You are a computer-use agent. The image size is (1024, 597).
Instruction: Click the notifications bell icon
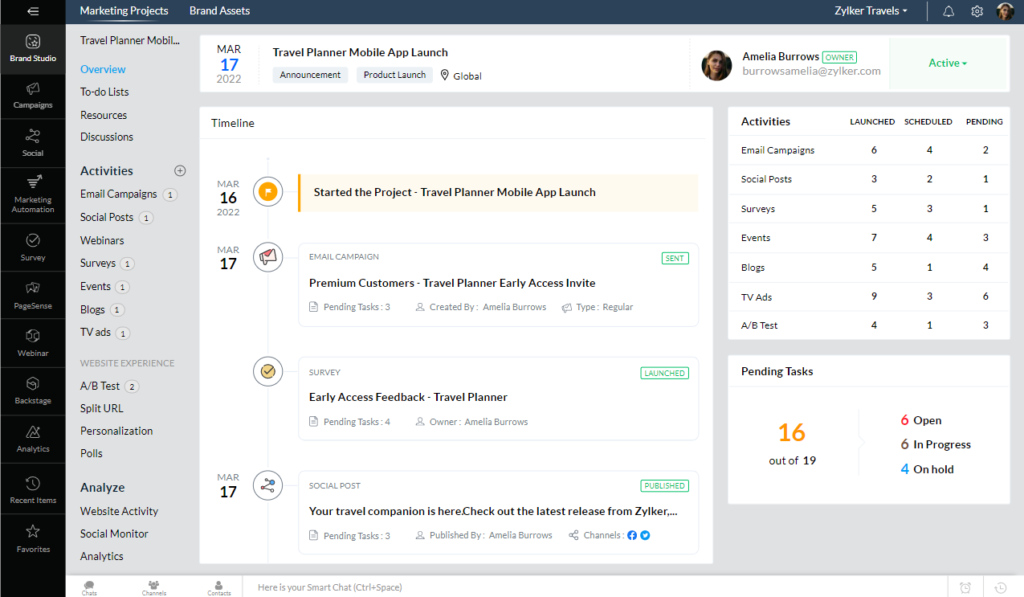click(948, 11)
